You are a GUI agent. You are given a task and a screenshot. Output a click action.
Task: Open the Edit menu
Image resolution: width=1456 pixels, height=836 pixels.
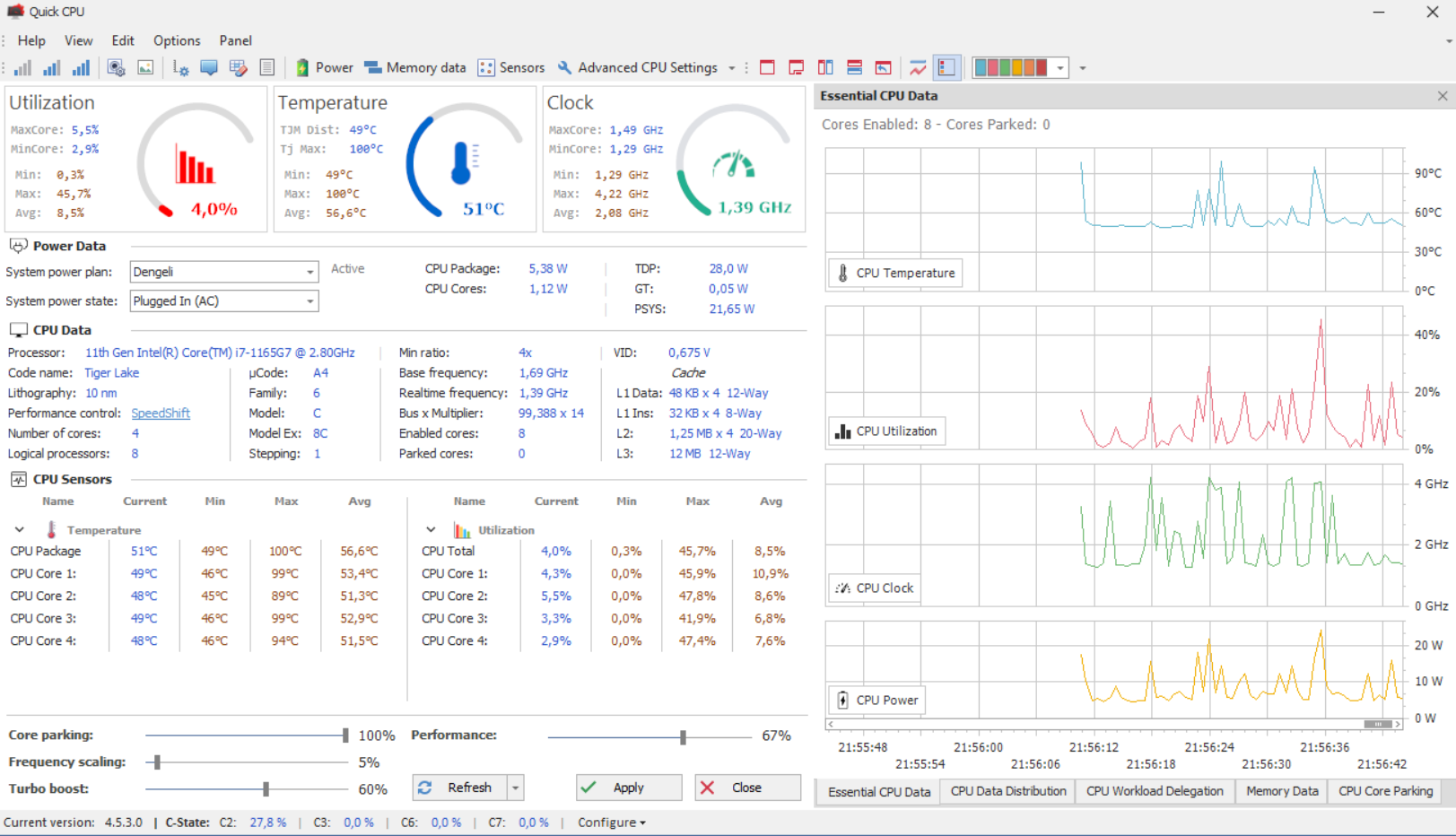coord(123,41)
